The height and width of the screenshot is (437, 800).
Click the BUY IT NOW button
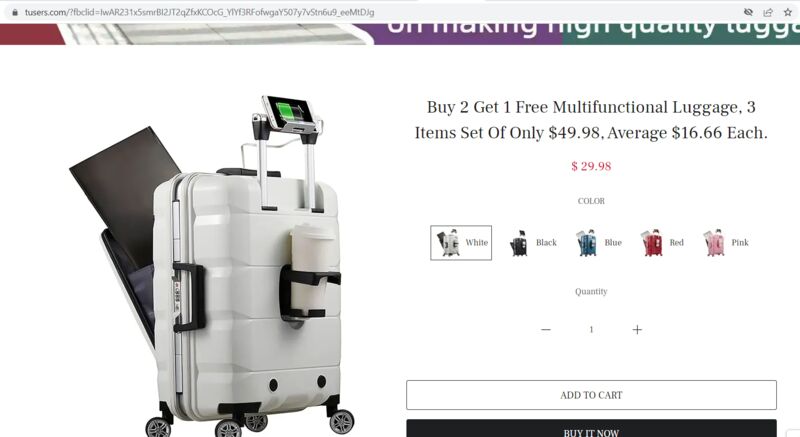(x=591, y=429)
